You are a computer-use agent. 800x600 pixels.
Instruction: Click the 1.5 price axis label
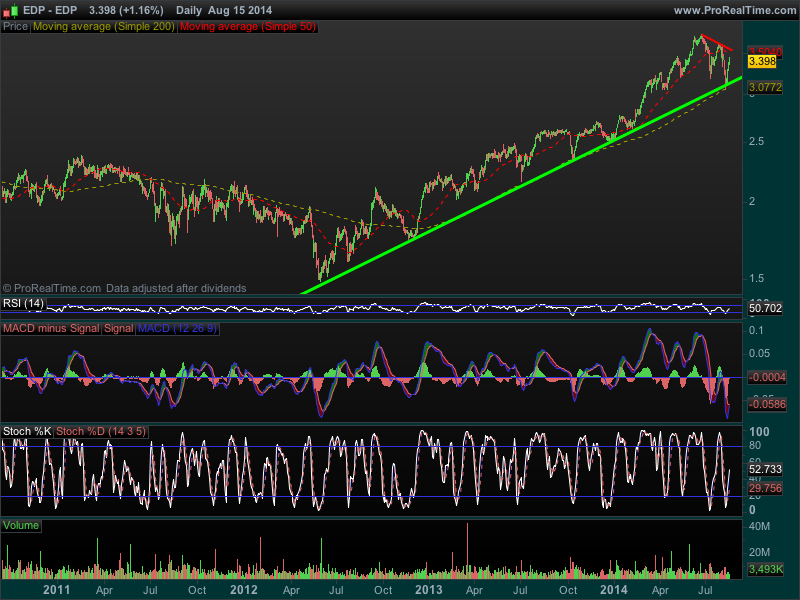click(x=756, y=278)
